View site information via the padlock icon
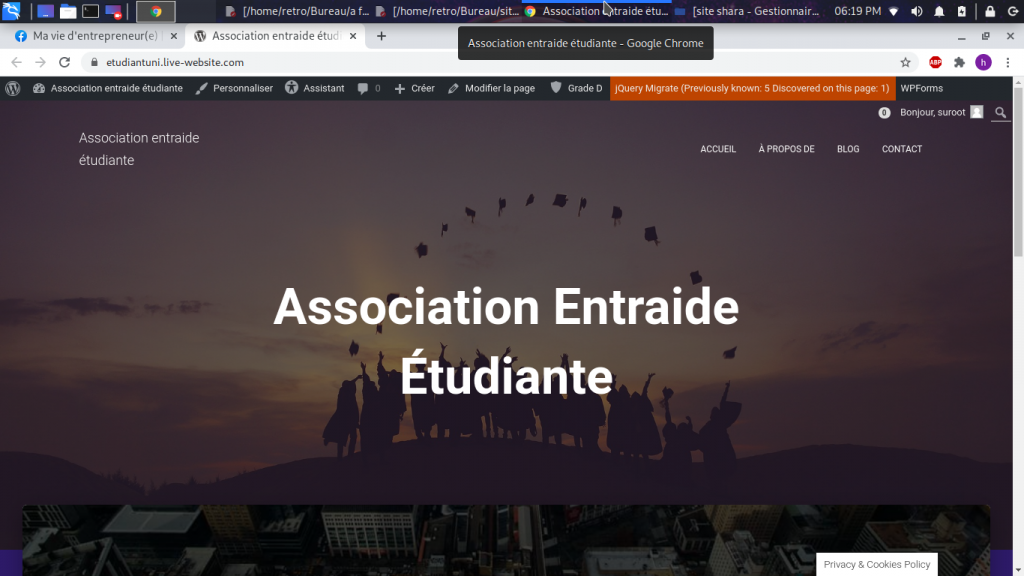The height and width of the screenshot is (576, 1024). [x=94, y=62]
